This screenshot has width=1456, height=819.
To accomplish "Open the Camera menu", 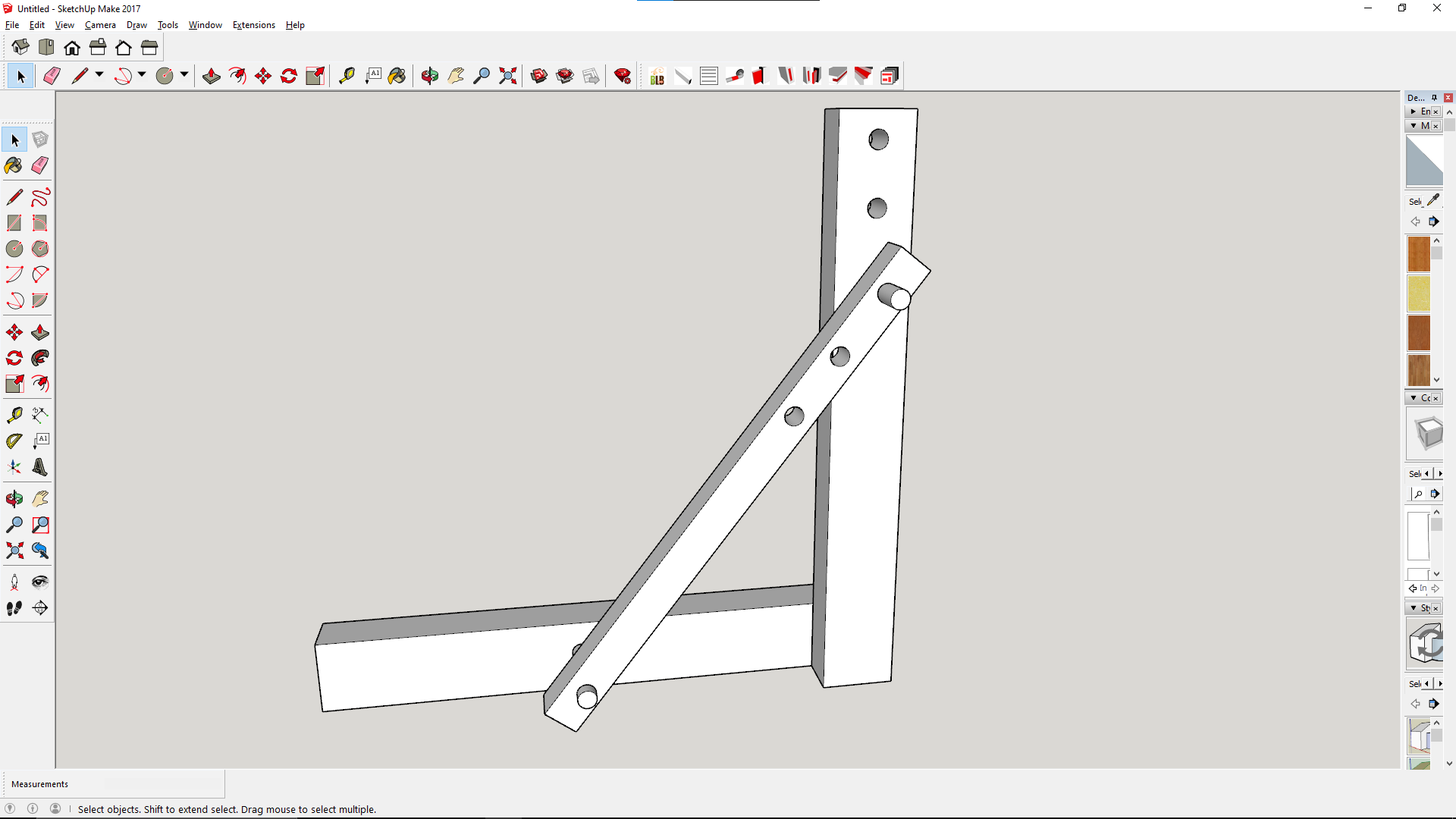I will pyautogui.click(x=100, y=25).
